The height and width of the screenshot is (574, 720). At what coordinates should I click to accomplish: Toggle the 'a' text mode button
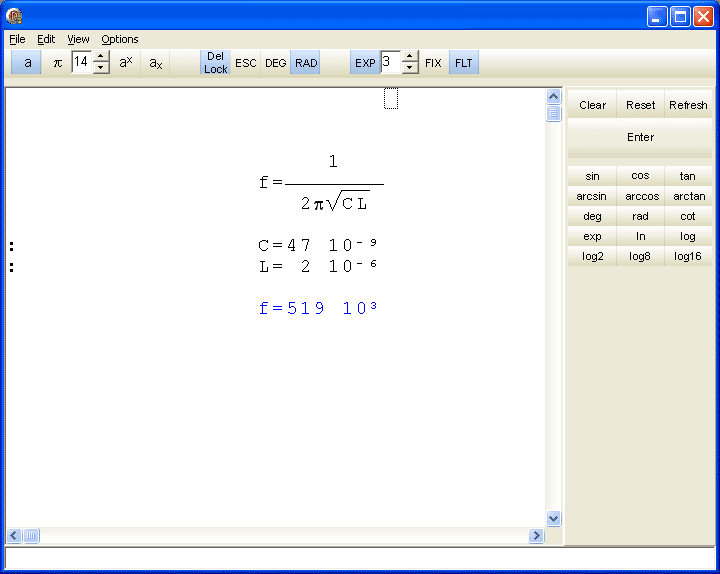click(x=26, y=62)
